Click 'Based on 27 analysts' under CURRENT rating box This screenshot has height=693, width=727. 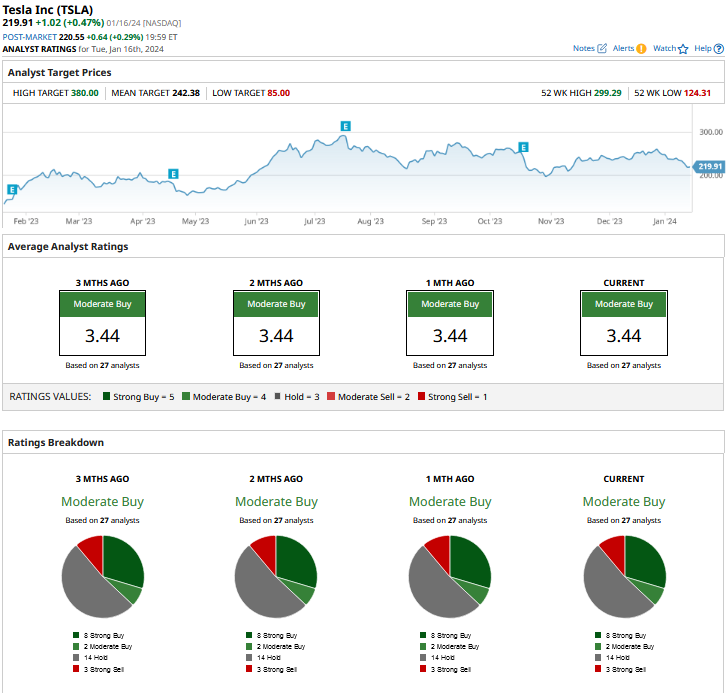624,365
